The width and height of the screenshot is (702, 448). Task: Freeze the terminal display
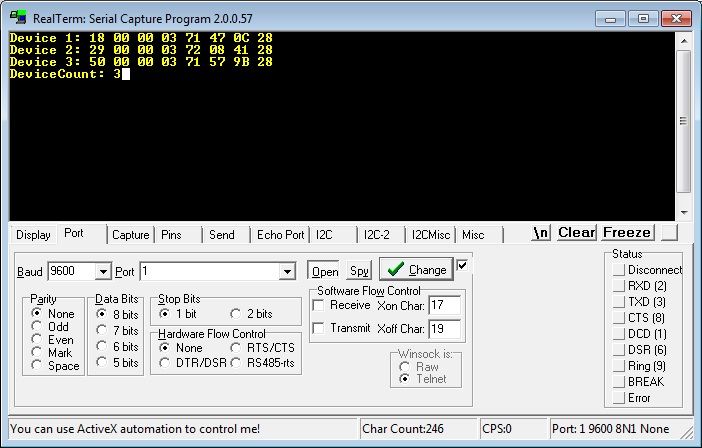tap(627, 233)
